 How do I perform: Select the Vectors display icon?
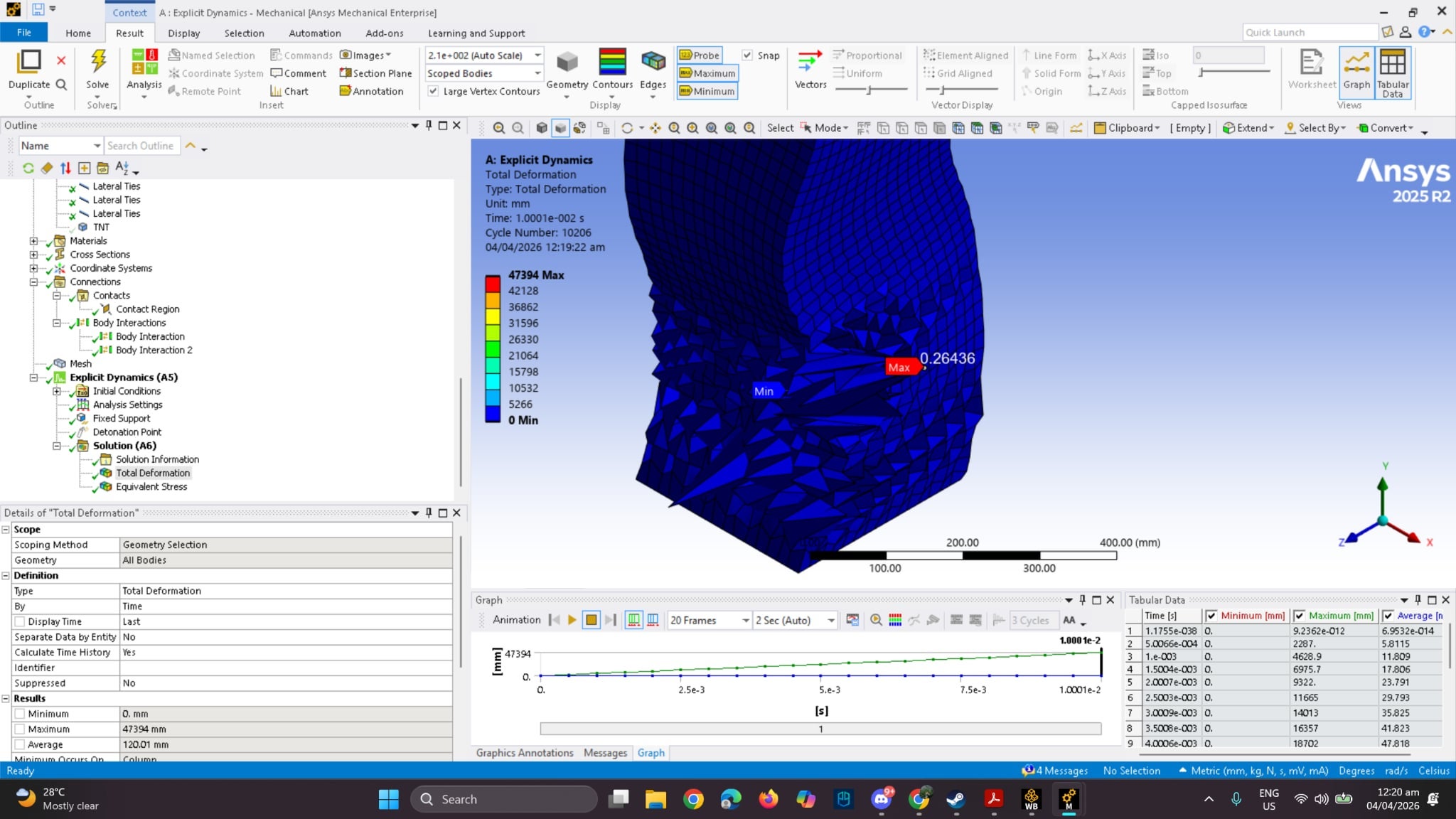[810, 62]
